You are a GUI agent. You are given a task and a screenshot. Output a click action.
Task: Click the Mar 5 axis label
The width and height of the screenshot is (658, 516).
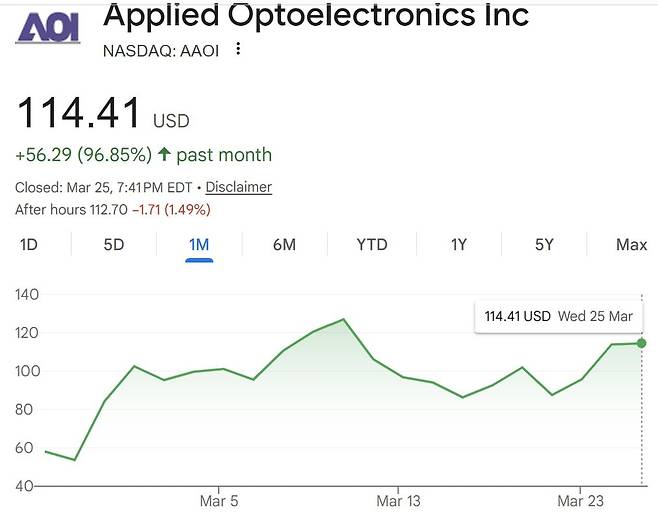click(x=219, y=500)
